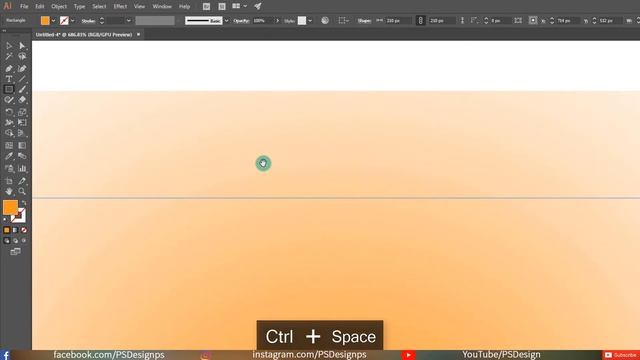Select the Eraser tool

pos(22,100)
